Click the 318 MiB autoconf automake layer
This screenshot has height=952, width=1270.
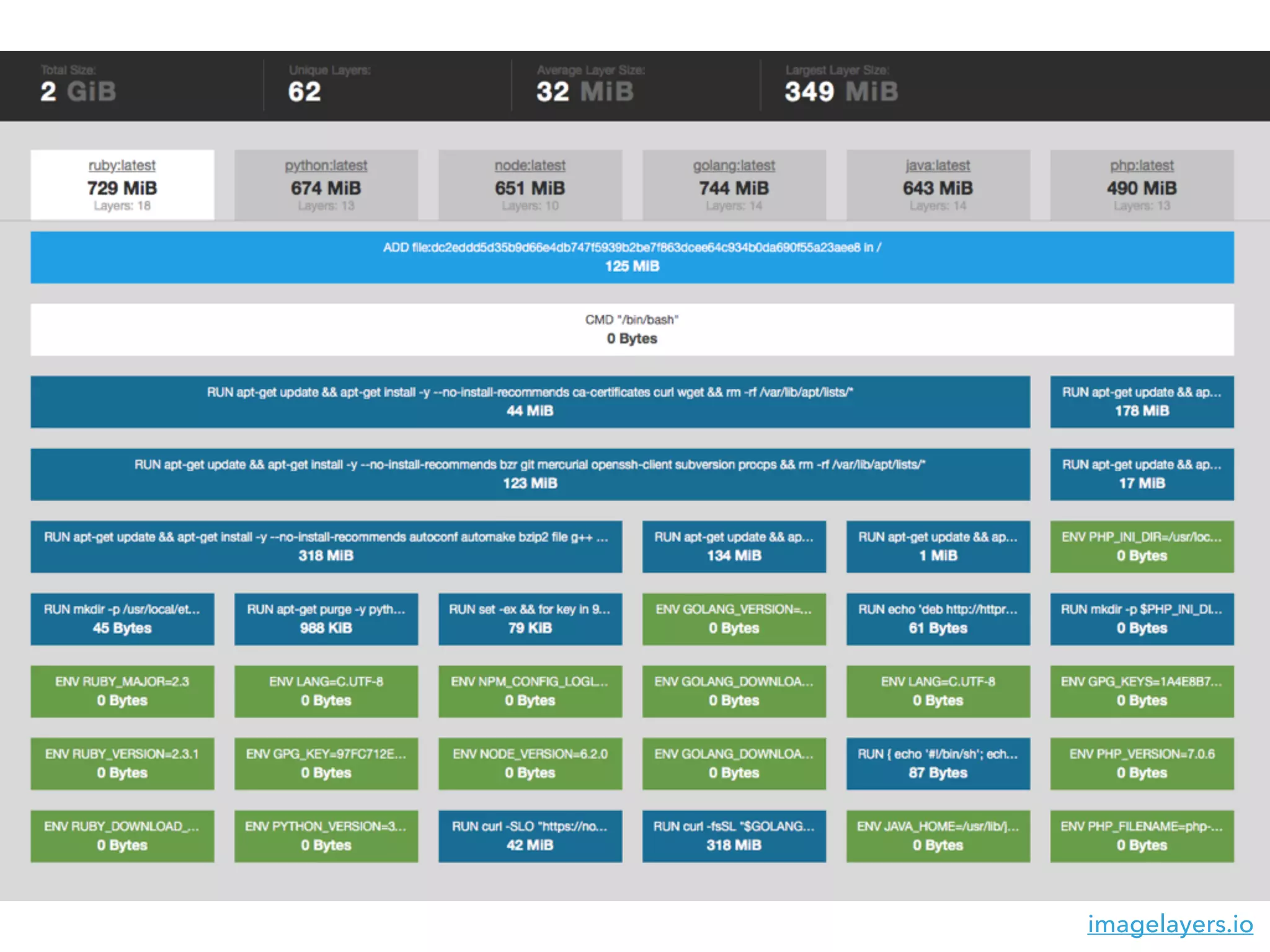click(x=326, y=546)
